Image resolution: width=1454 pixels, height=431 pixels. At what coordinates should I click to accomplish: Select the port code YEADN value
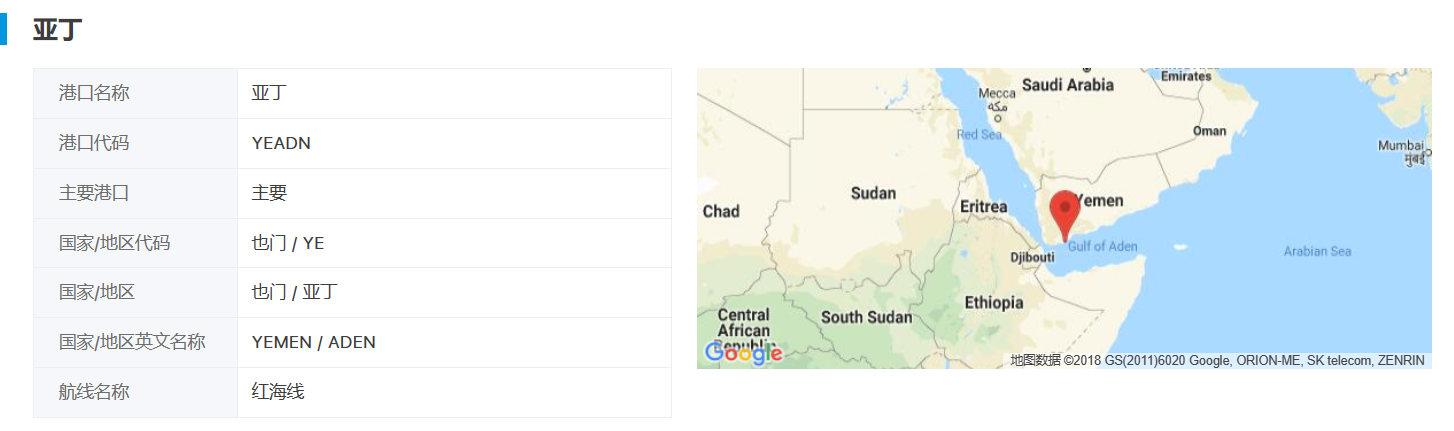281,143
